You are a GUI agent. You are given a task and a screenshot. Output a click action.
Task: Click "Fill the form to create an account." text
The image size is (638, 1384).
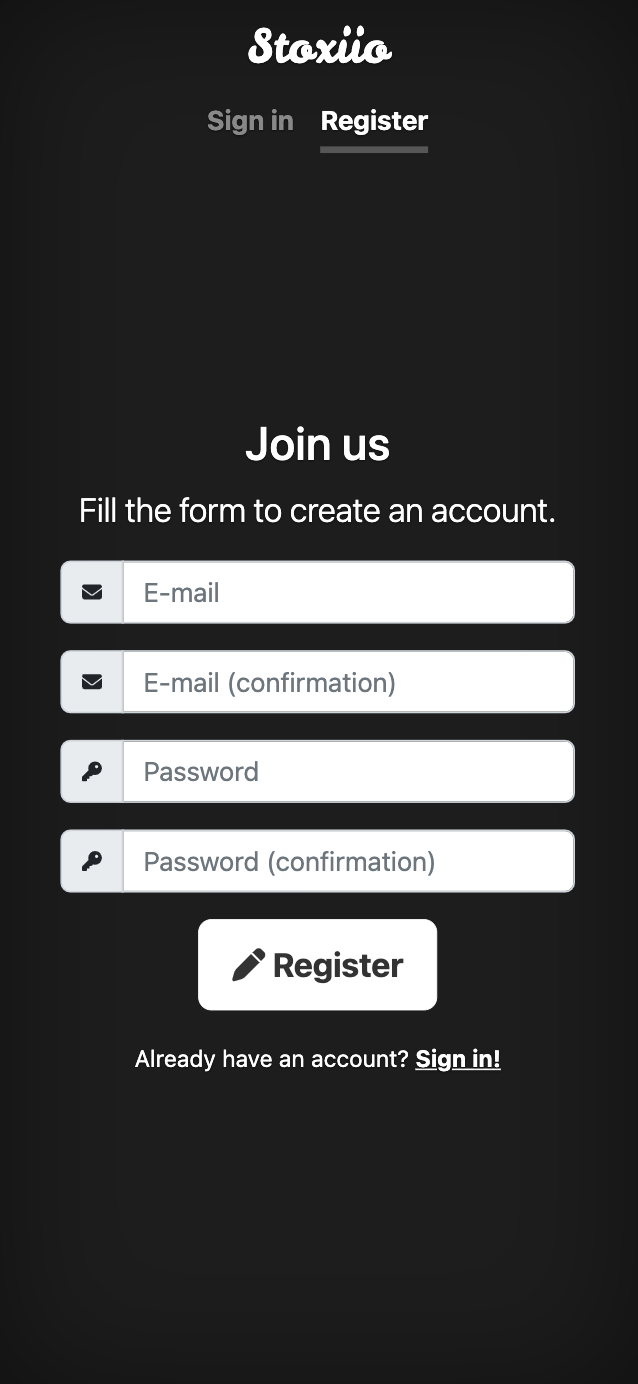[x=318, y=511]
